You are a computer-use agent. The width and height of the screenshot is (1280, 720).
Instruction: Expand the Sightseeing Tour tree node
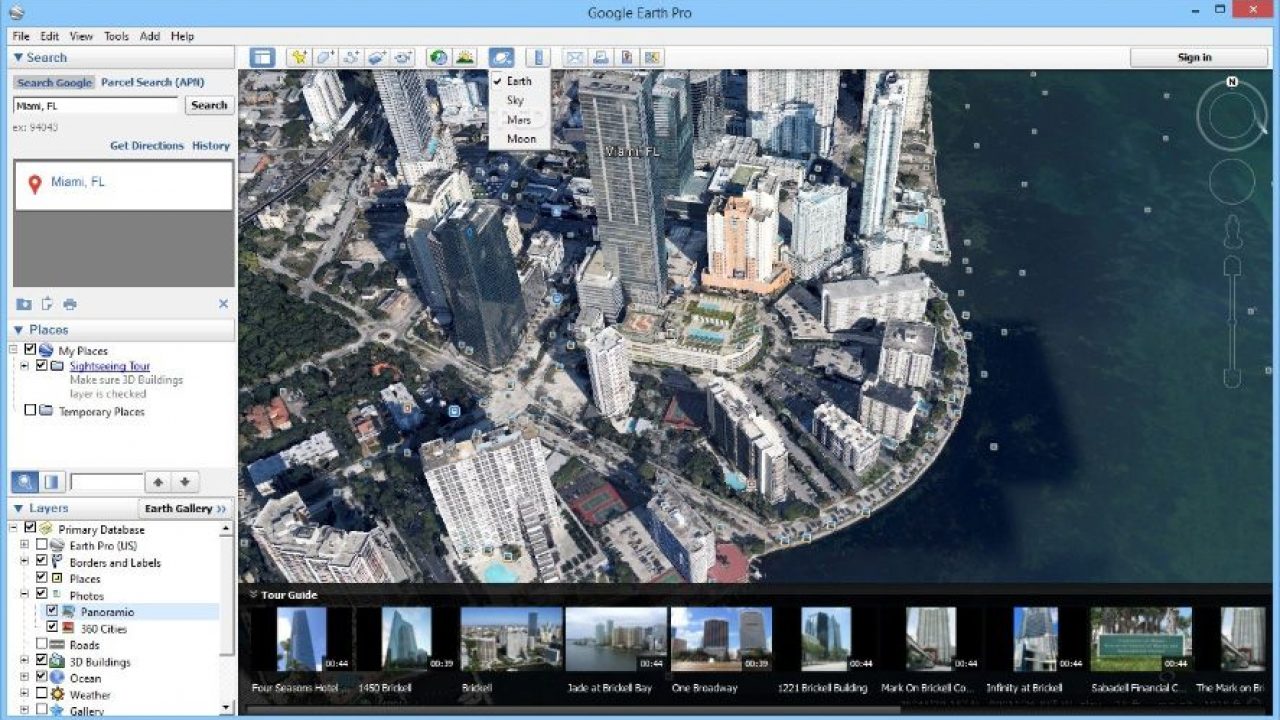[x=24, y=366]
